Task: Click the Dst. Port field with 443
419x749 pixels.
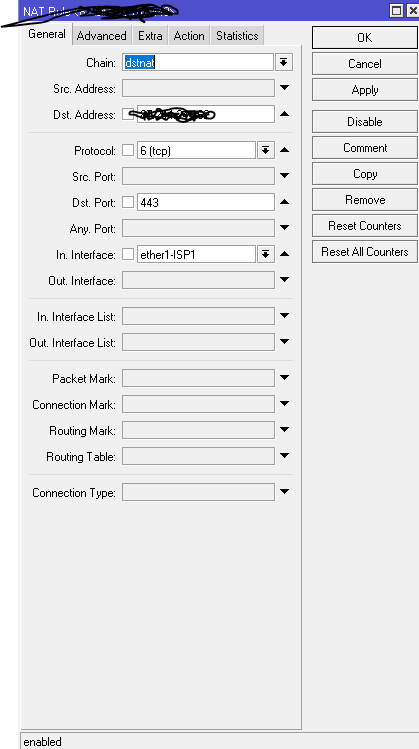Action: pyautogui.click(x=206, y=203)
